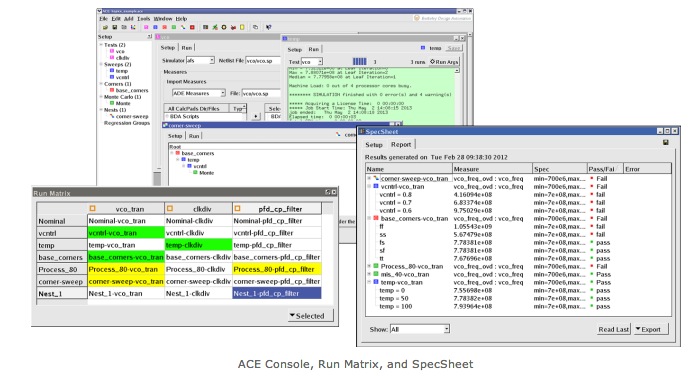Click the Run Args button
Viewport: 700px width, 377px height.
tap(444, 62)
